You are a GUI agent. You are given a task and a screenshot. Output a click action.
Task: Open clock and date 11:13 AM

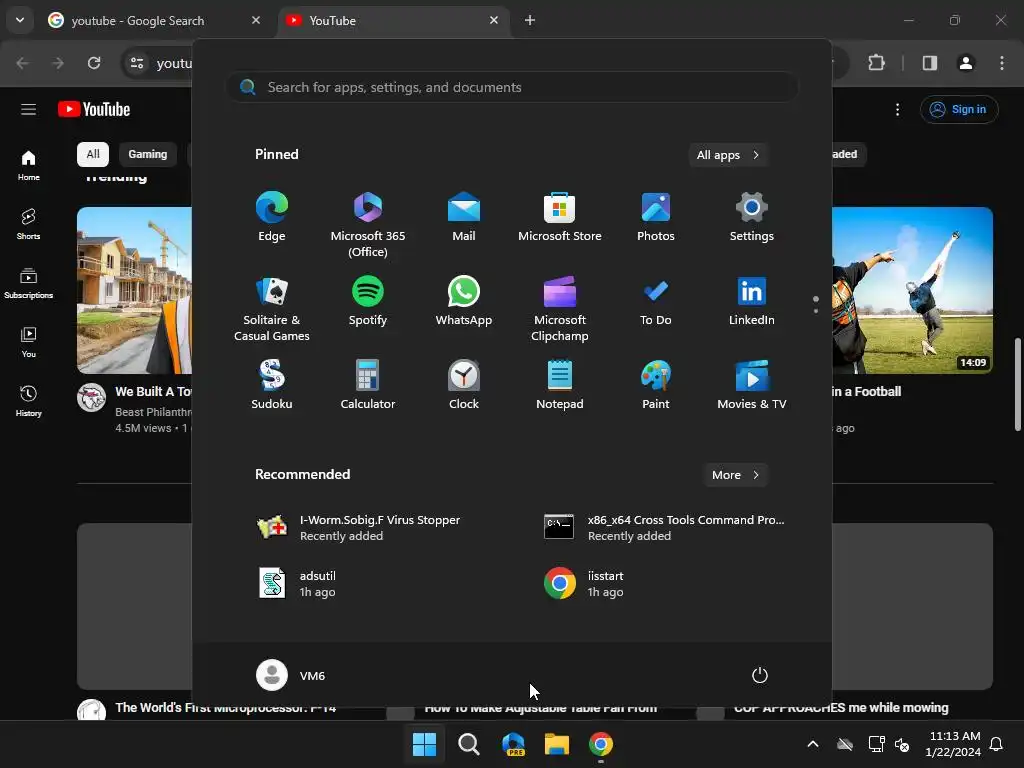(x=953, y=744)
